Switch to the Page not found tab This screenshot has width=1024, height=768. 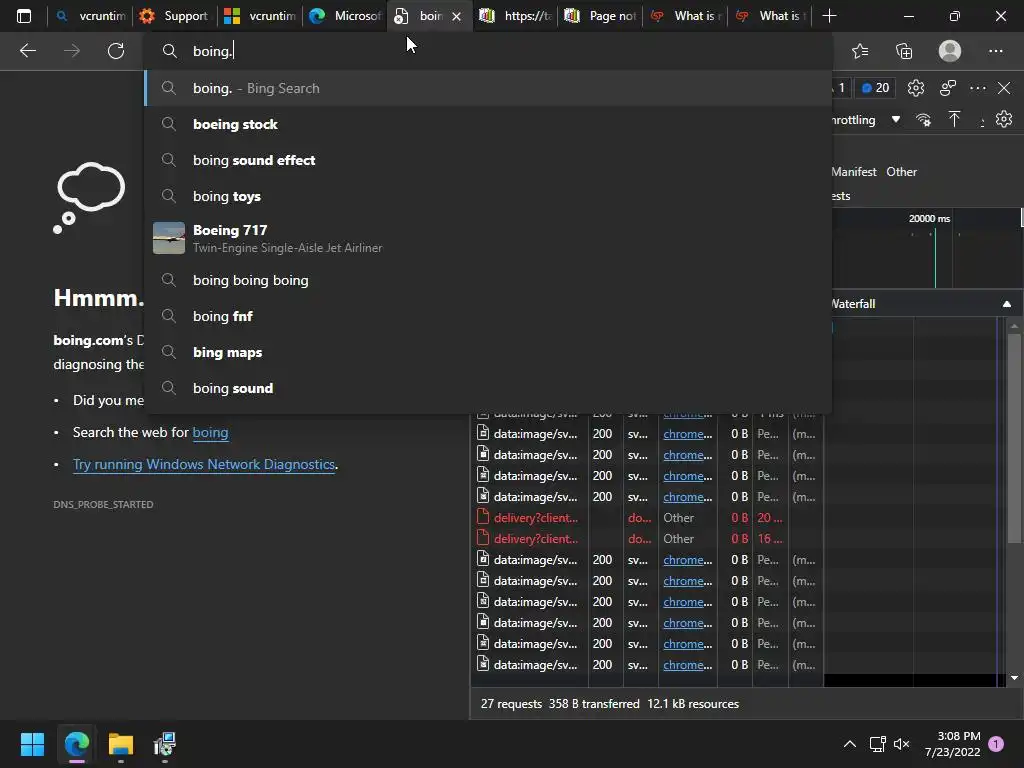[601, 16]
